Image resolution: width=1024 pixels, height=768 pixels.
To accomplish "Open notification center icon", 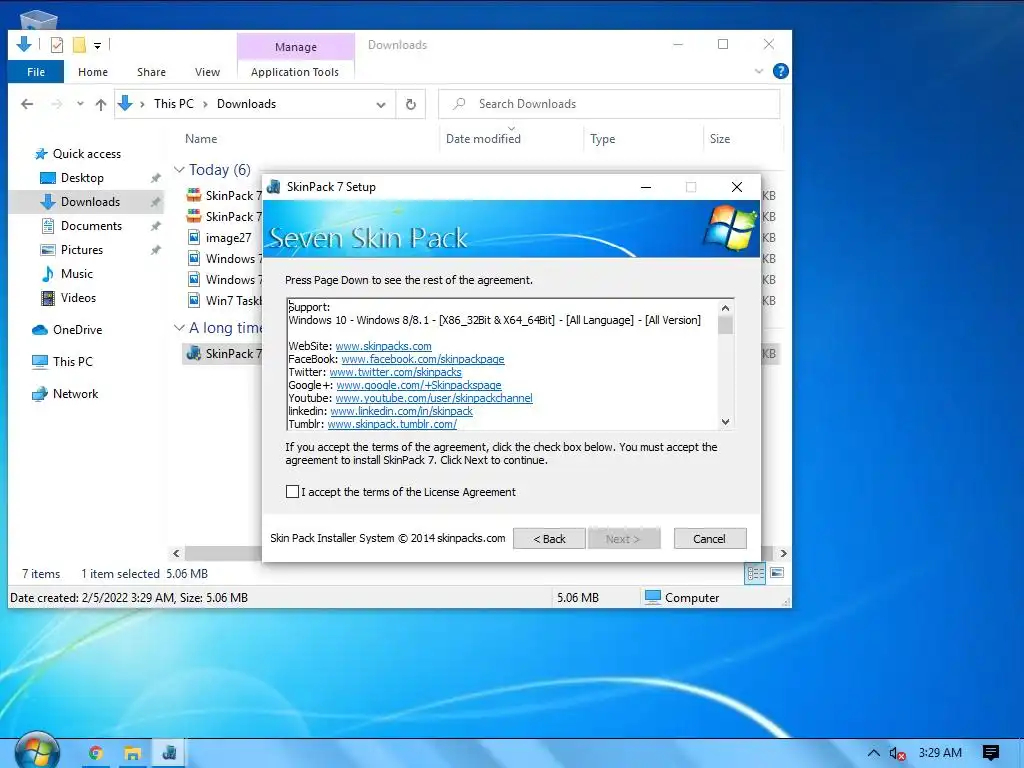I will click(991, 753).
